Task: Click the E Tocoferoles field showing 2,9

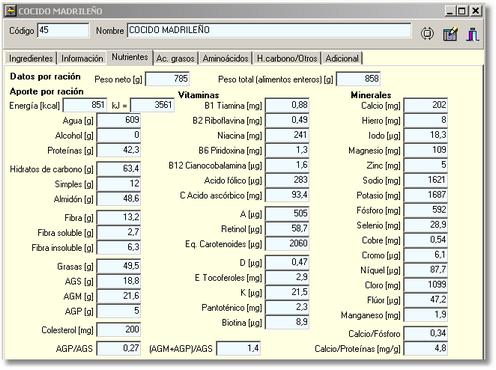Action: (287, 277)
